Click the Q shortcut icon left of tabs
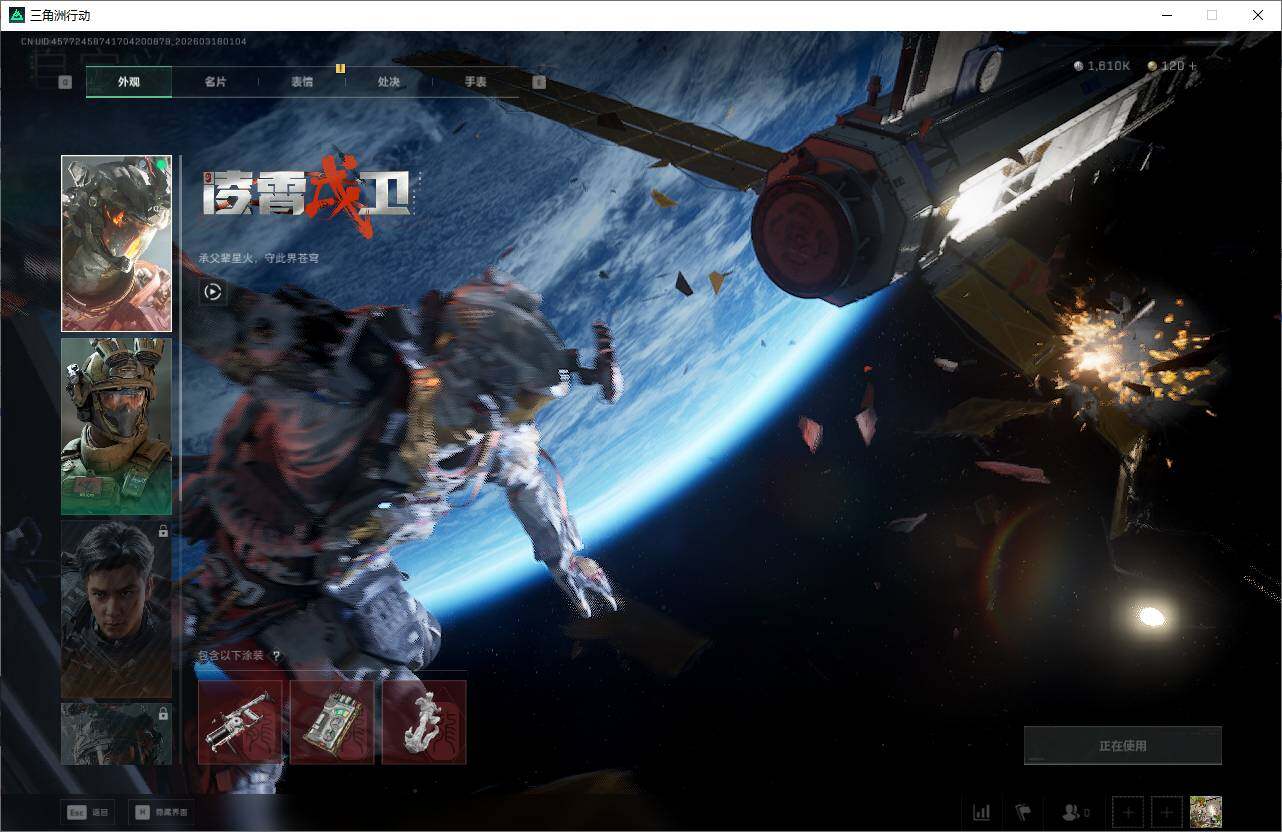The width and height of the screenshot is (1282, 832). tap(66, 81)
